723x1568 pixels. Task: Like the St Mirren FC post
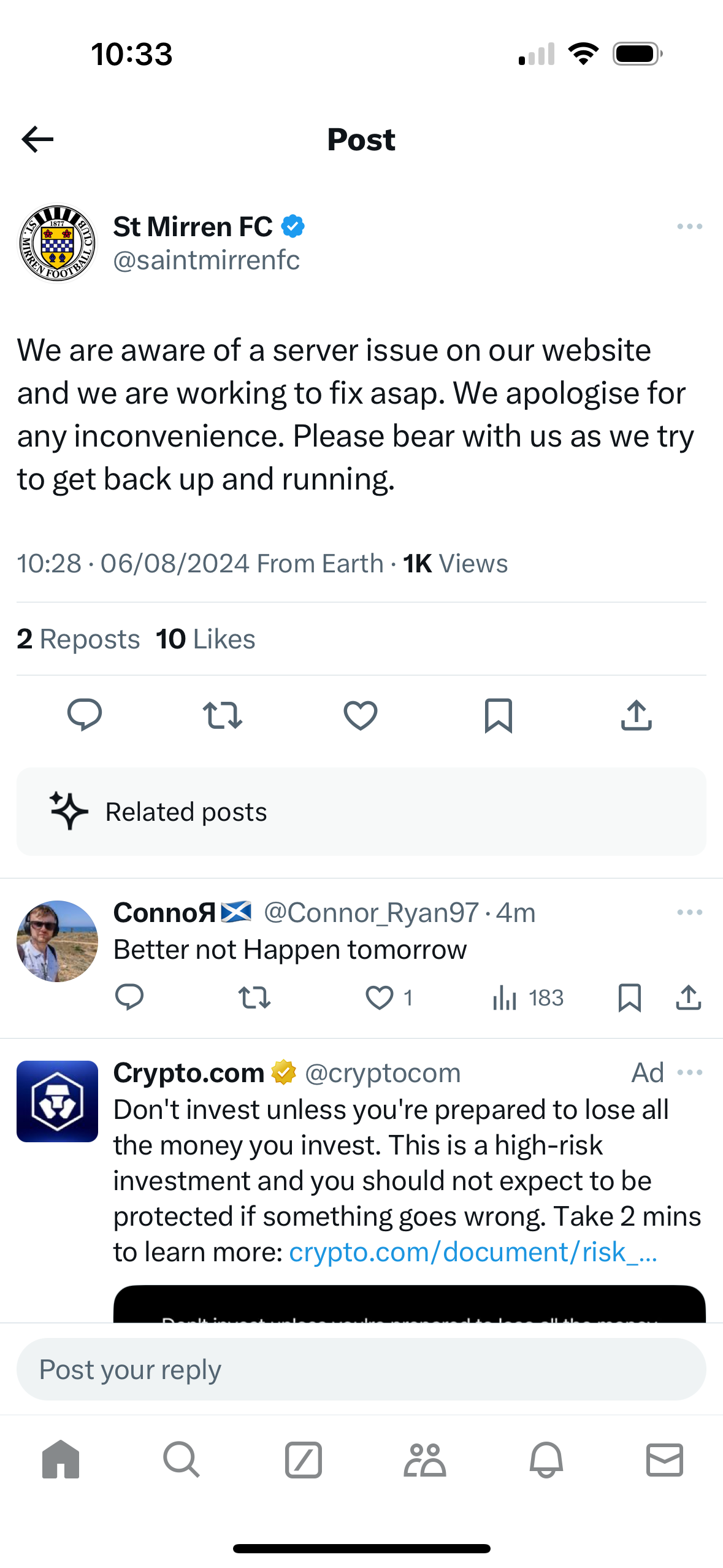pos(361,715)
